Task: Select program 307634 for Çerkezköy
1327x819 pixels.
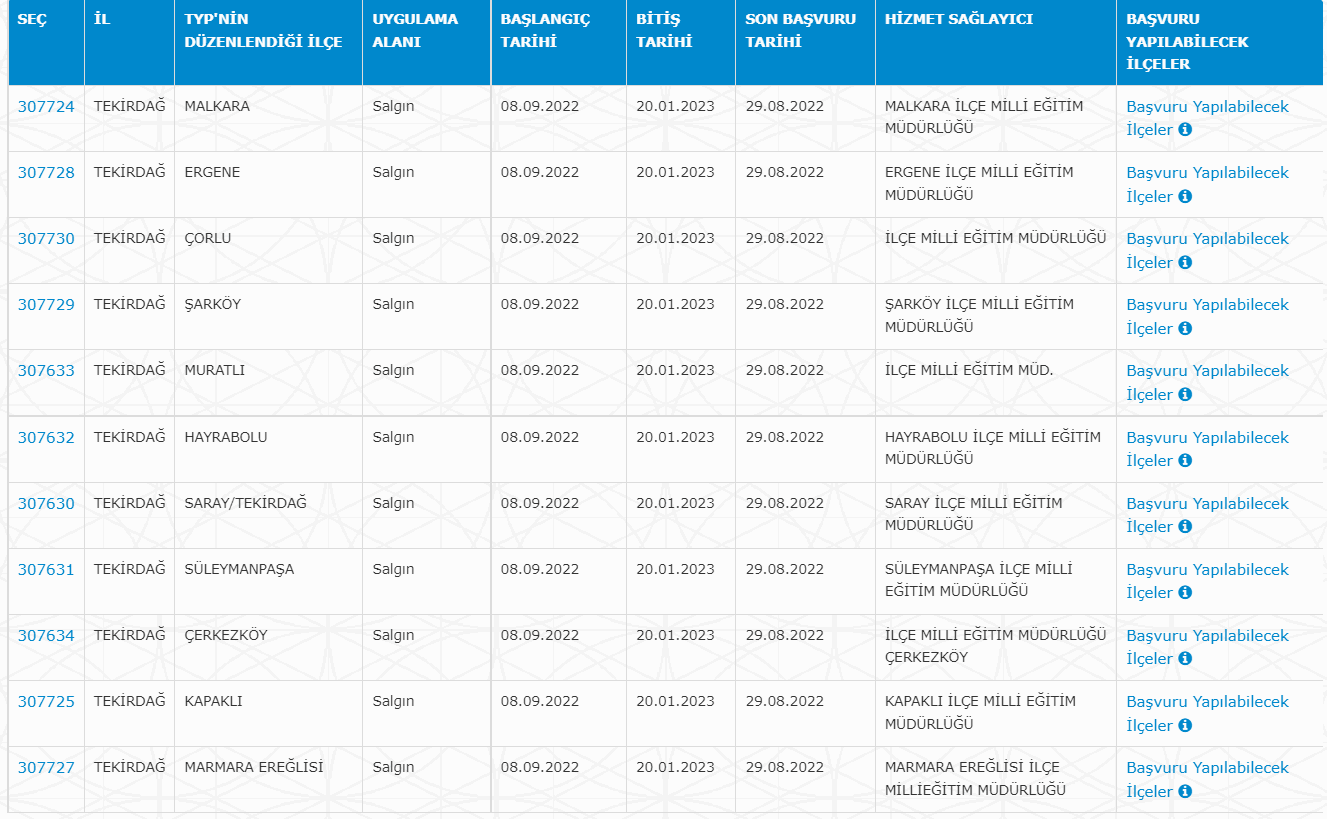Action: 46,636
